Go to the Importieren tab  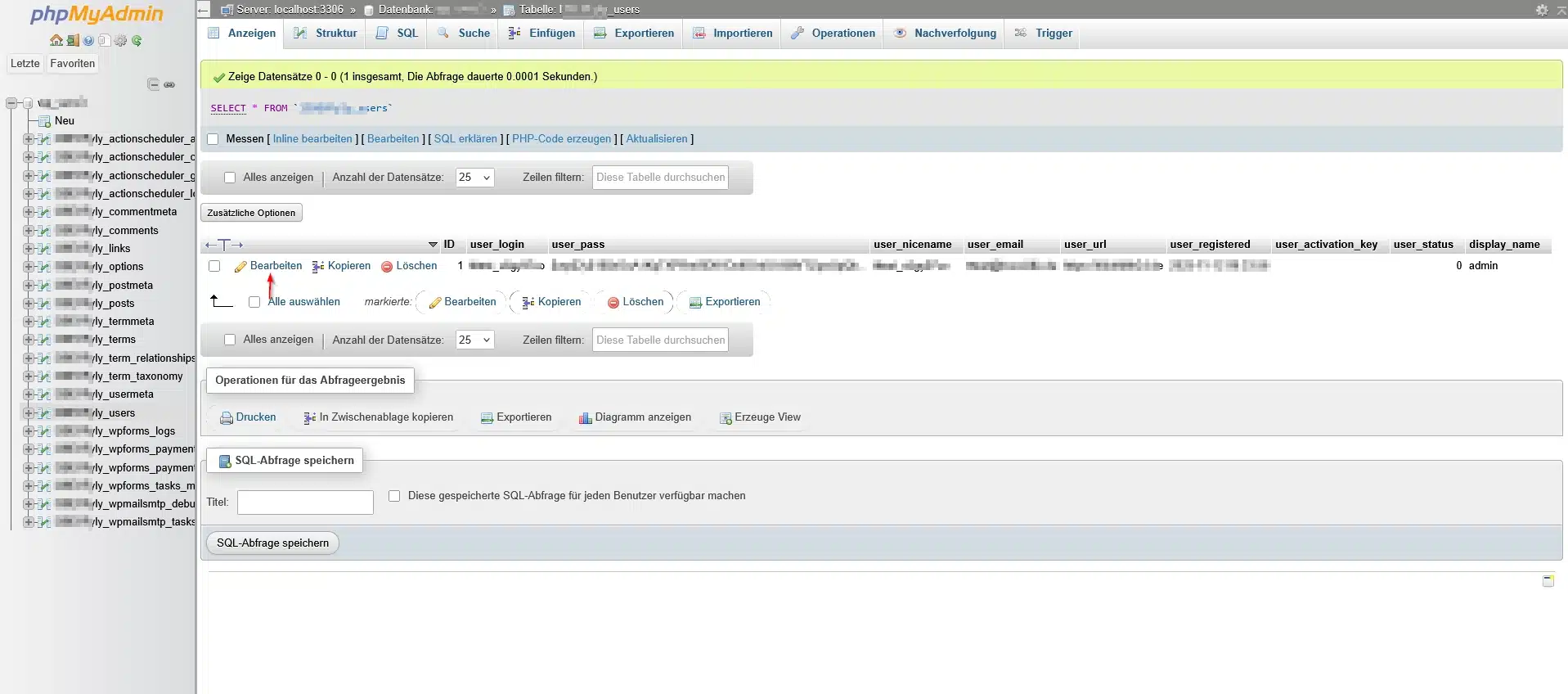[x=733, y=34]
